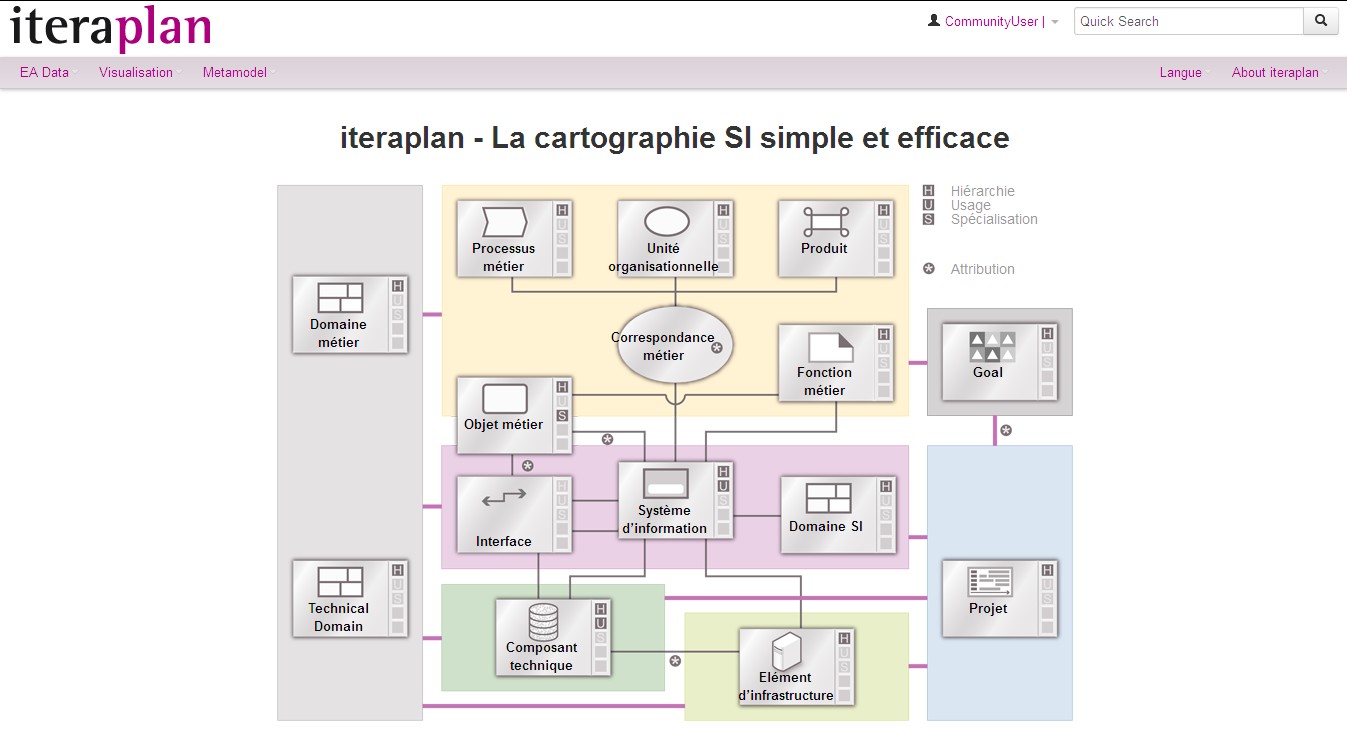Click the S Spécialisation legend icon

pos(929,219)
